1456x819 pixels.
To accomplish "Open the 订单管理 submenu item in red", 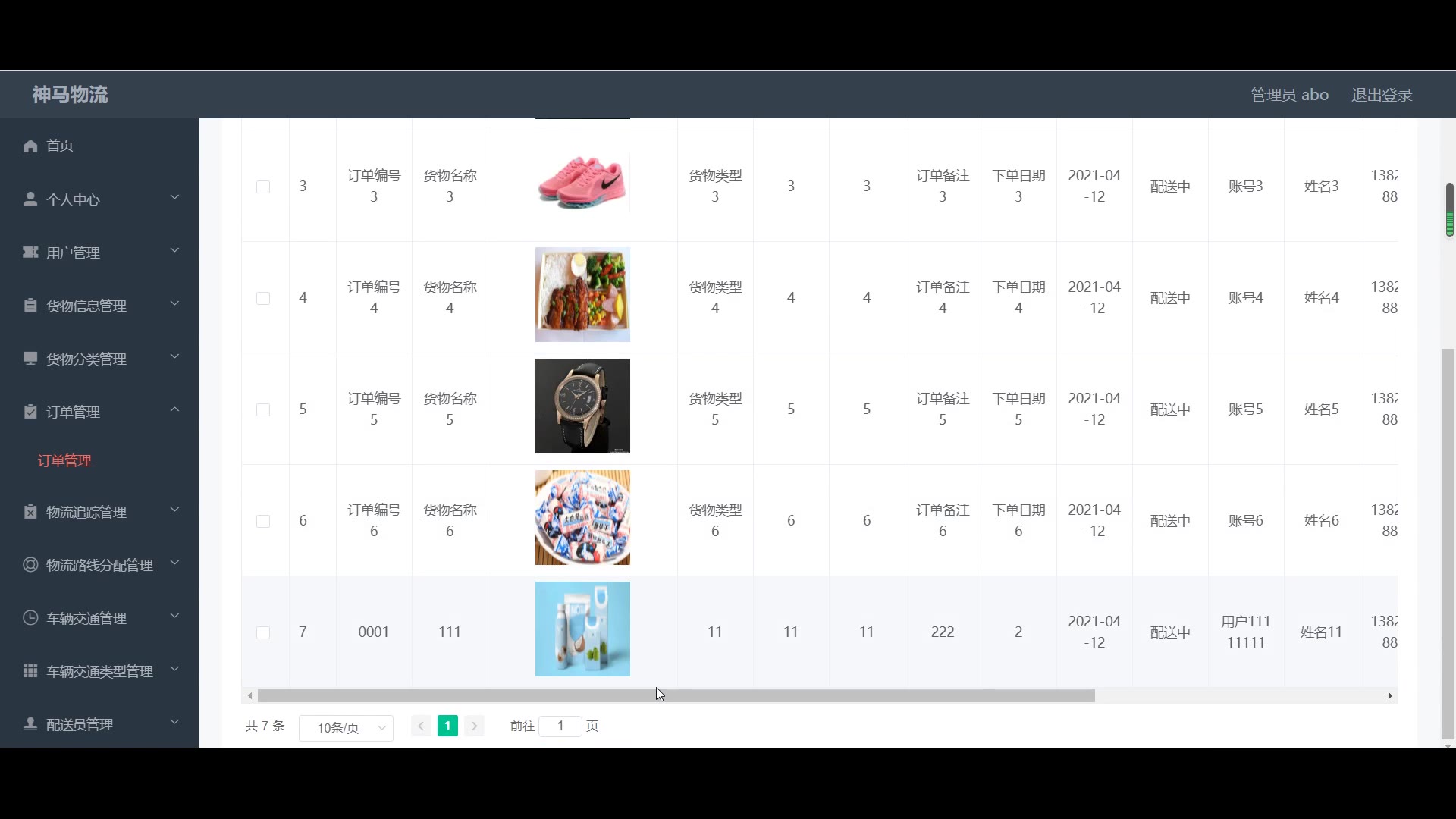I will [64, 460].
